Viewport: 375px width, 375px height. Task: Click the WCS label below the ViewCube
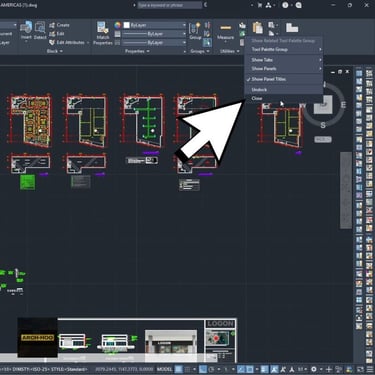323,139
